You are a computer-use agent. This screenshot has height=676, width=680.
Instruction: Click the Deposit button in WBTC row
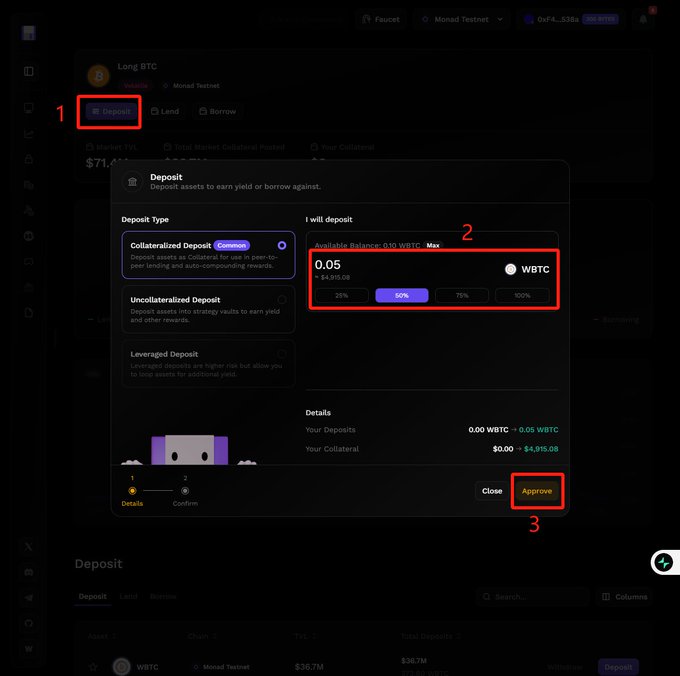[618, 666]
